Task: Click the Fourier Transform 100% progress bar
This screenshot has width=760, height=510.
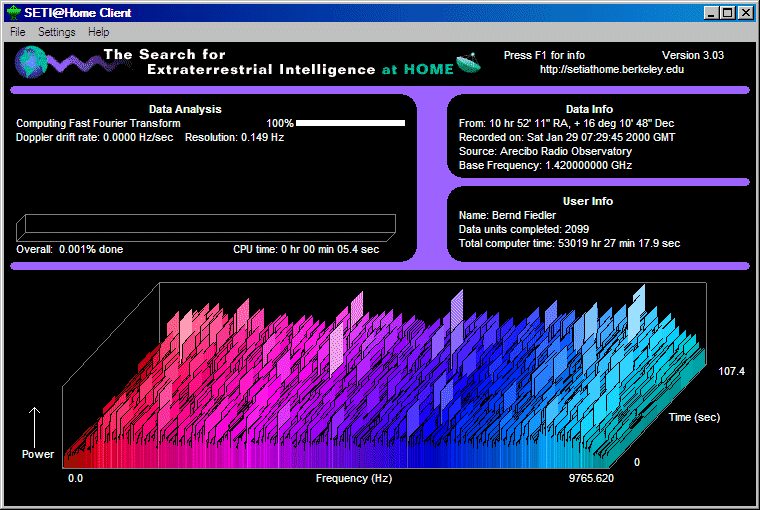Action: [x=350, y=123]
